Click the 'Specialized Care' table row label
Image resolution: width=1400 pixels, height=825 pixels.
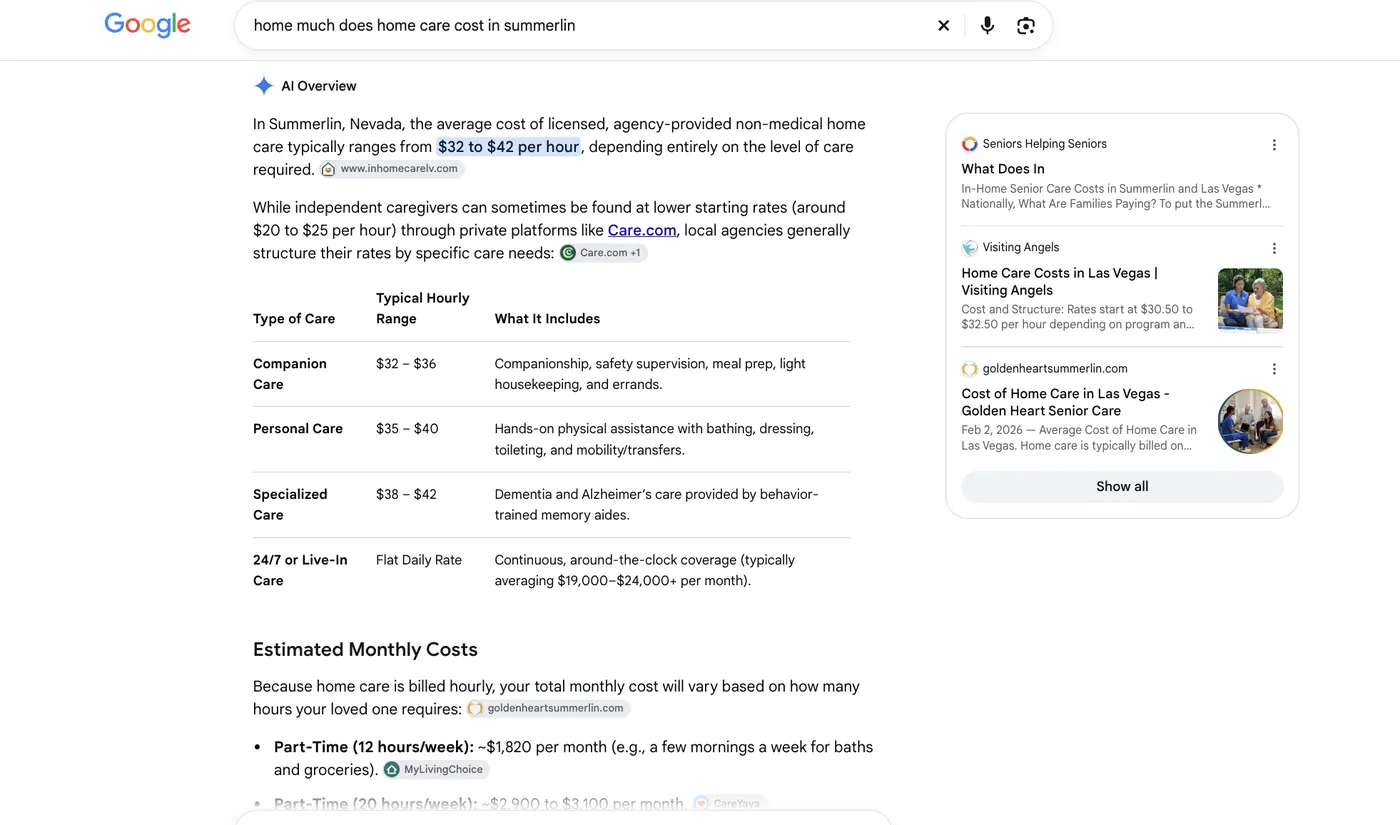coord(290,504)
